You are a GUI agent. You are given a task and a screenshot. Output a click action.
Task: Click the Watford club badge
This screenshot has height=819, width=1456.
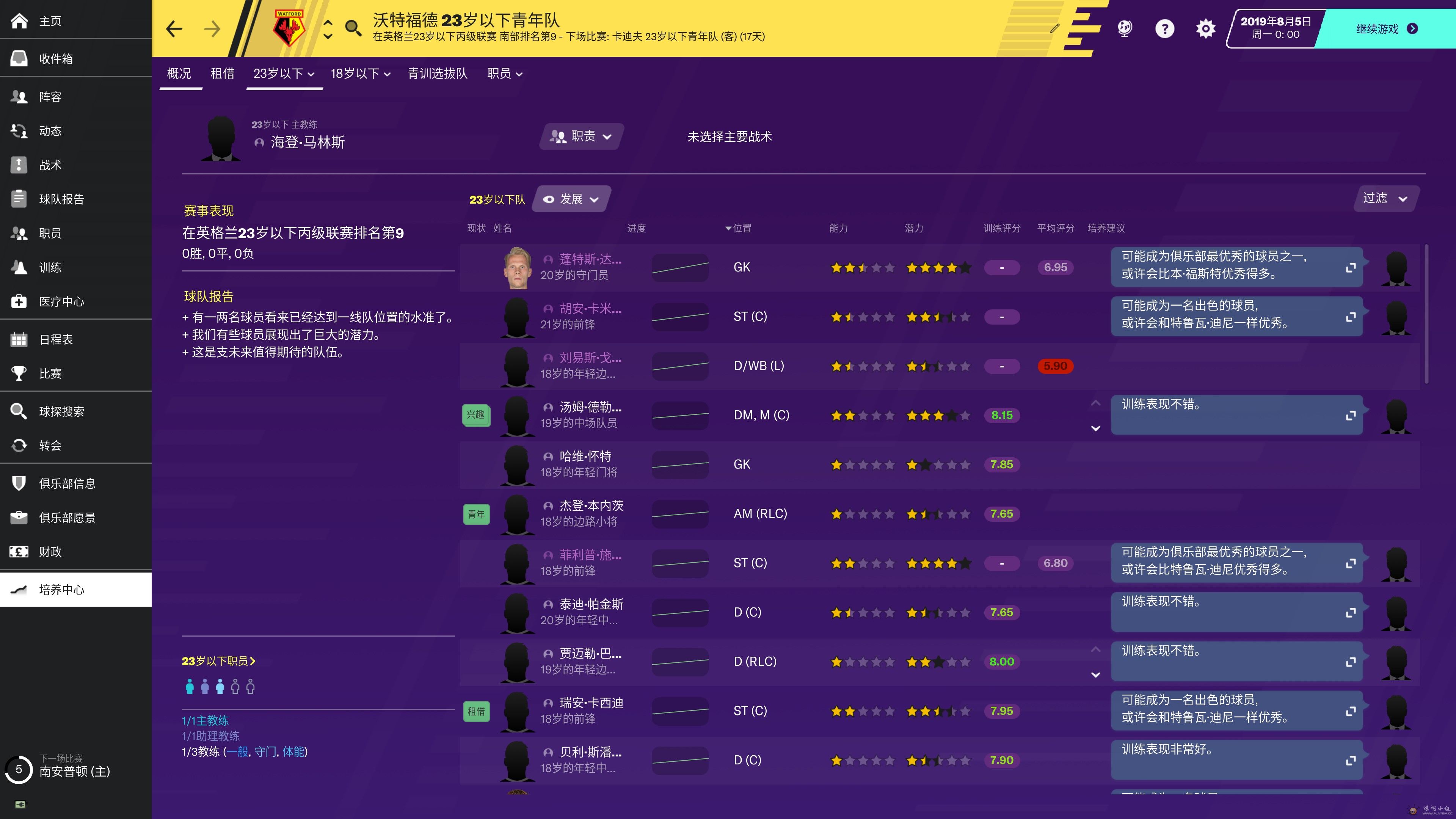(289, 28)
